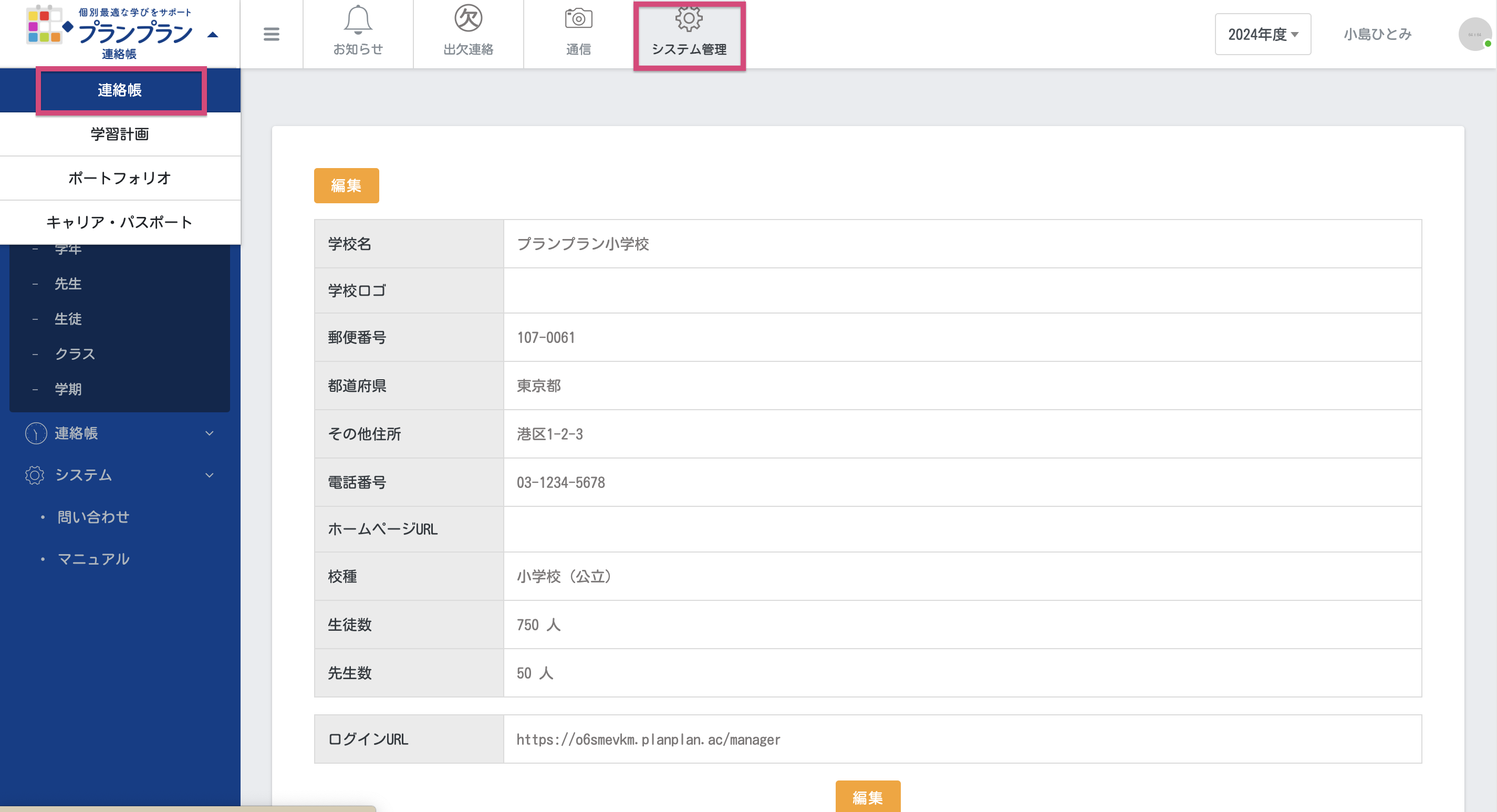Click the top 編集 button

[346, 185]
